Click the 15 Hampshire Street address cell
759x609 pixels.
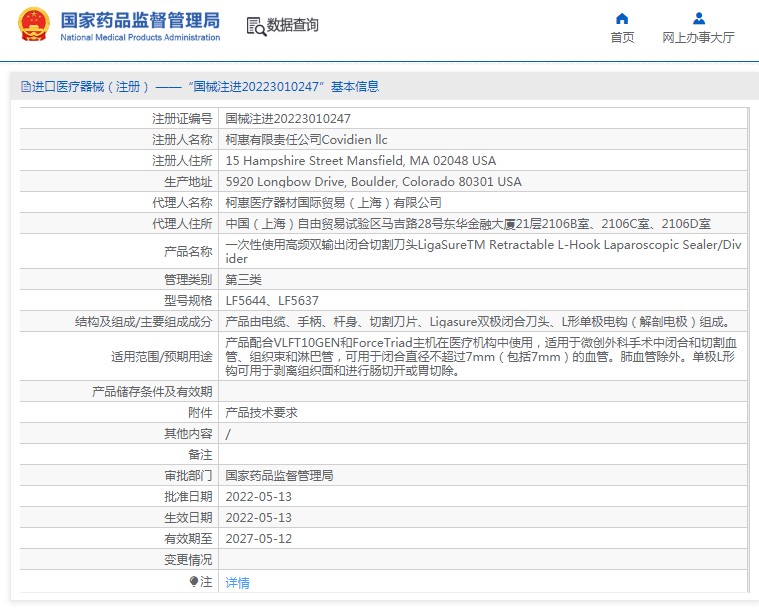click(360, 160)
